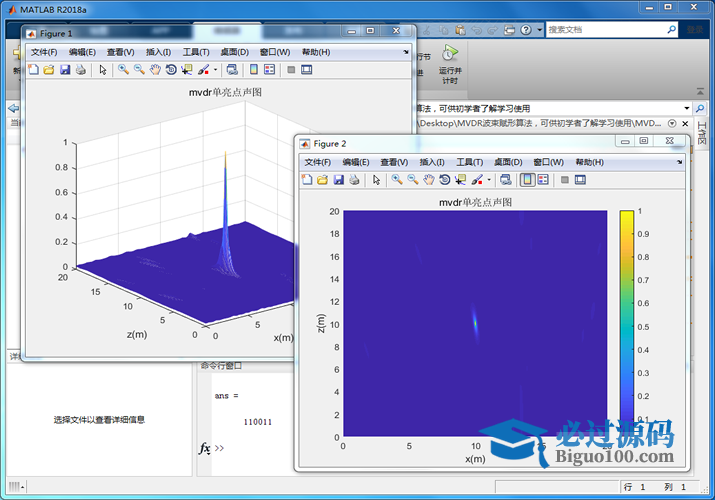This screenshot has width=715, height=500.
Task: Open file icon in Figure 2 toolbar
Action: [x=322, y=180]
